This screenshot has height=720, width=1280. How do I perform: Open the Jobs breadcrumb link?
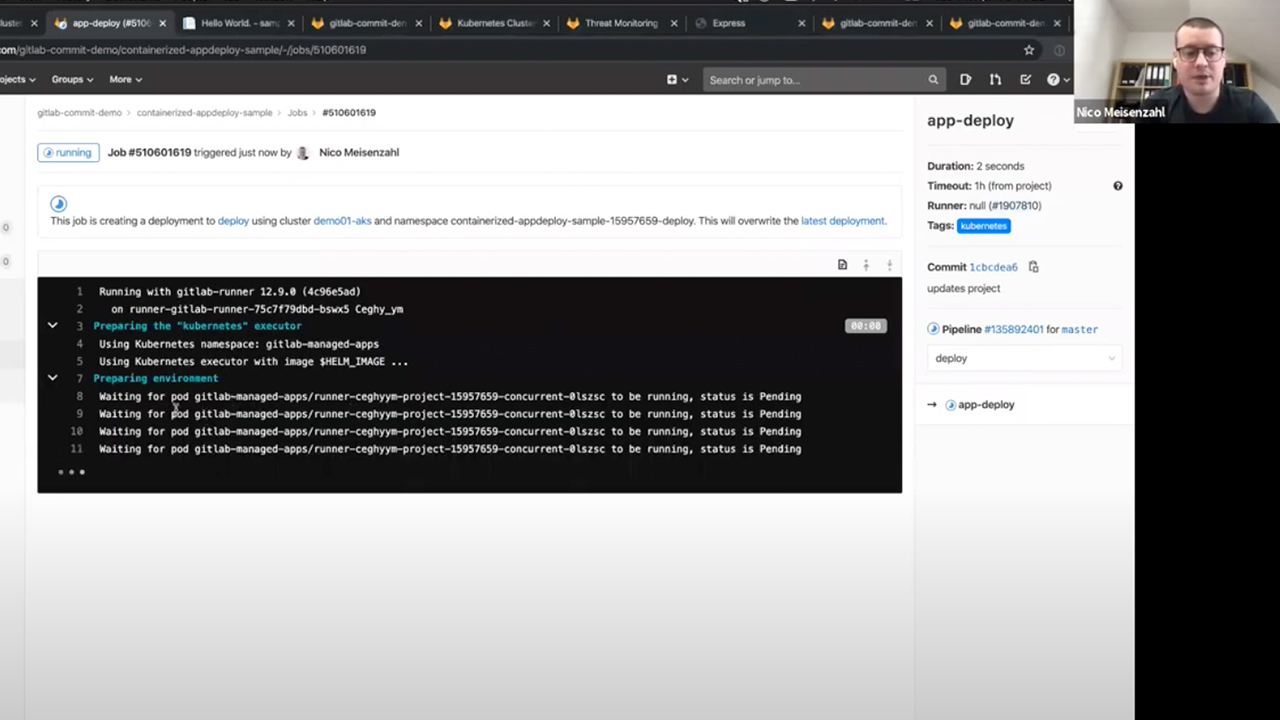tap(297, 113)
